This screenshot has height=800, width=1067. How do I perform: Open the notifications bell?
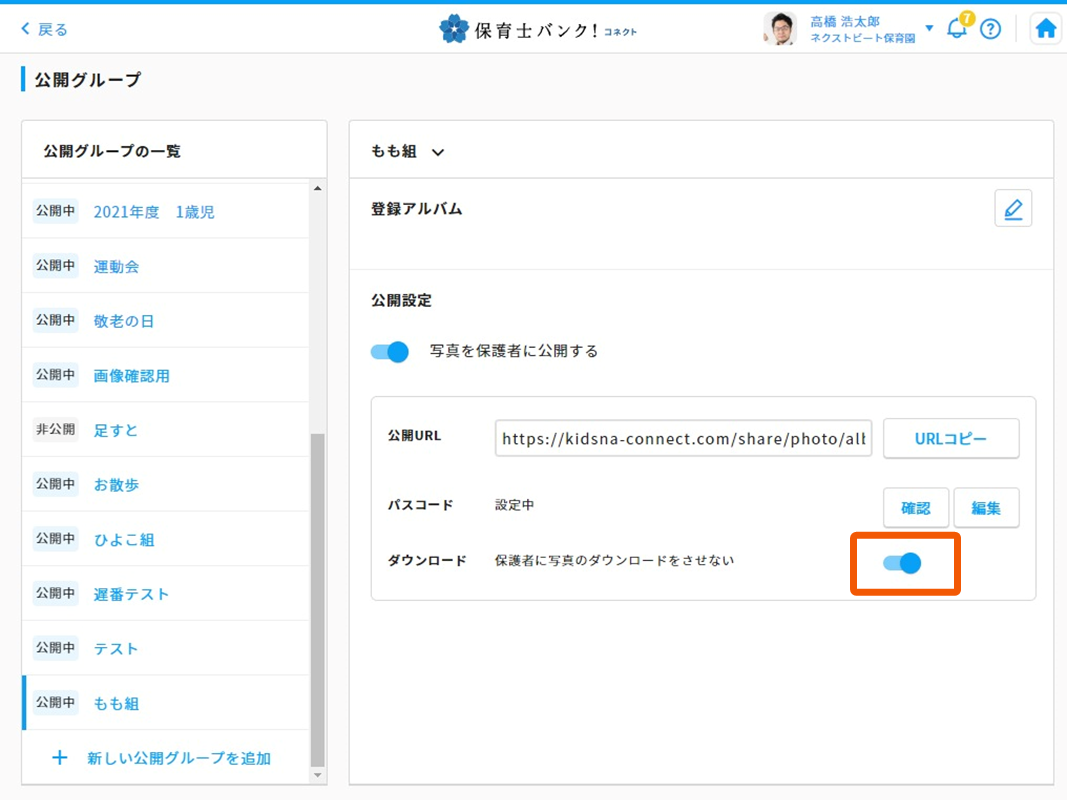[957, 29]
